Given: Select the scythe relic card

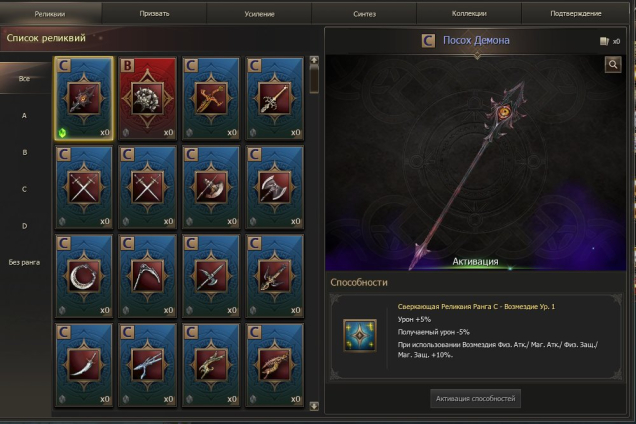Looking at the screenshot, I should 148,276.
